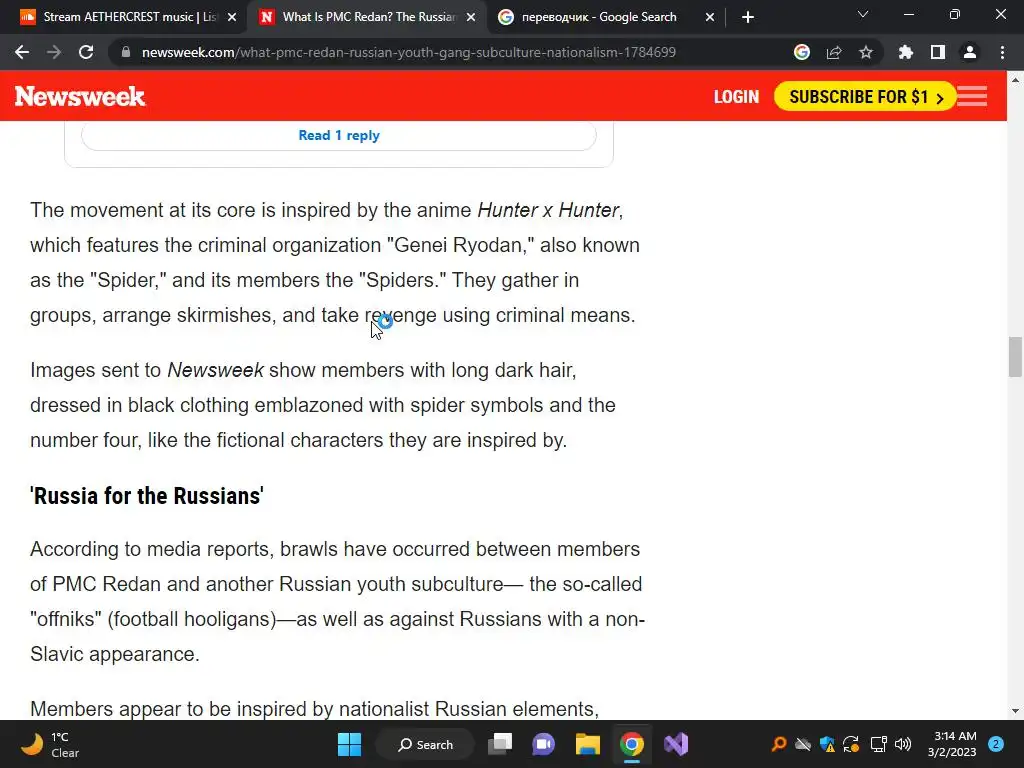Click the italic Hunter x Hunter text
The height and width of the screenshot is (768, 1024).
click(x=548, y=210)
